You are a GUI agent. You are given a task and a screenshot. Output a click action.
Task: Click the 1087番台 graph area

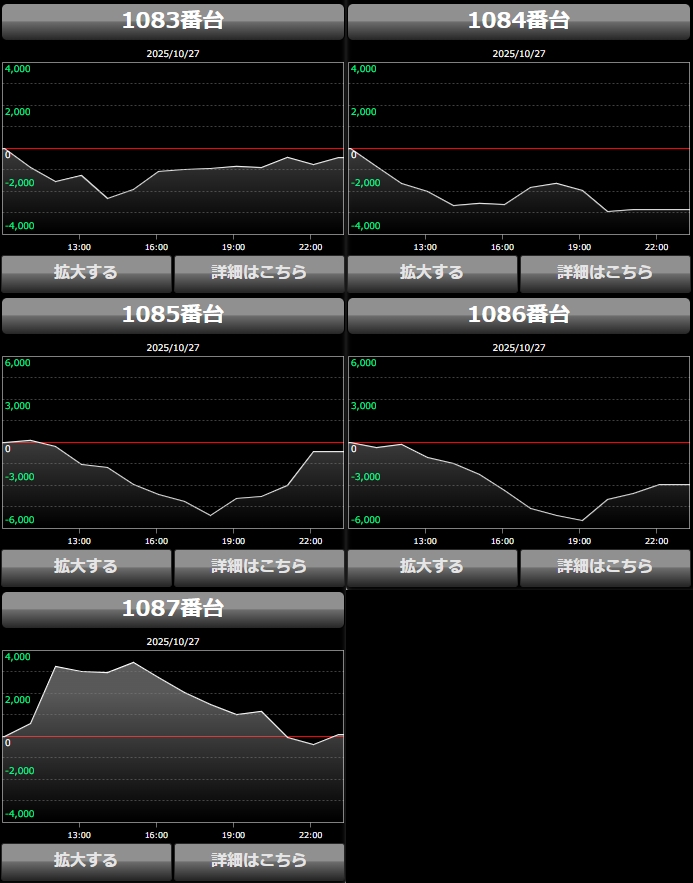tap(173, 736)
